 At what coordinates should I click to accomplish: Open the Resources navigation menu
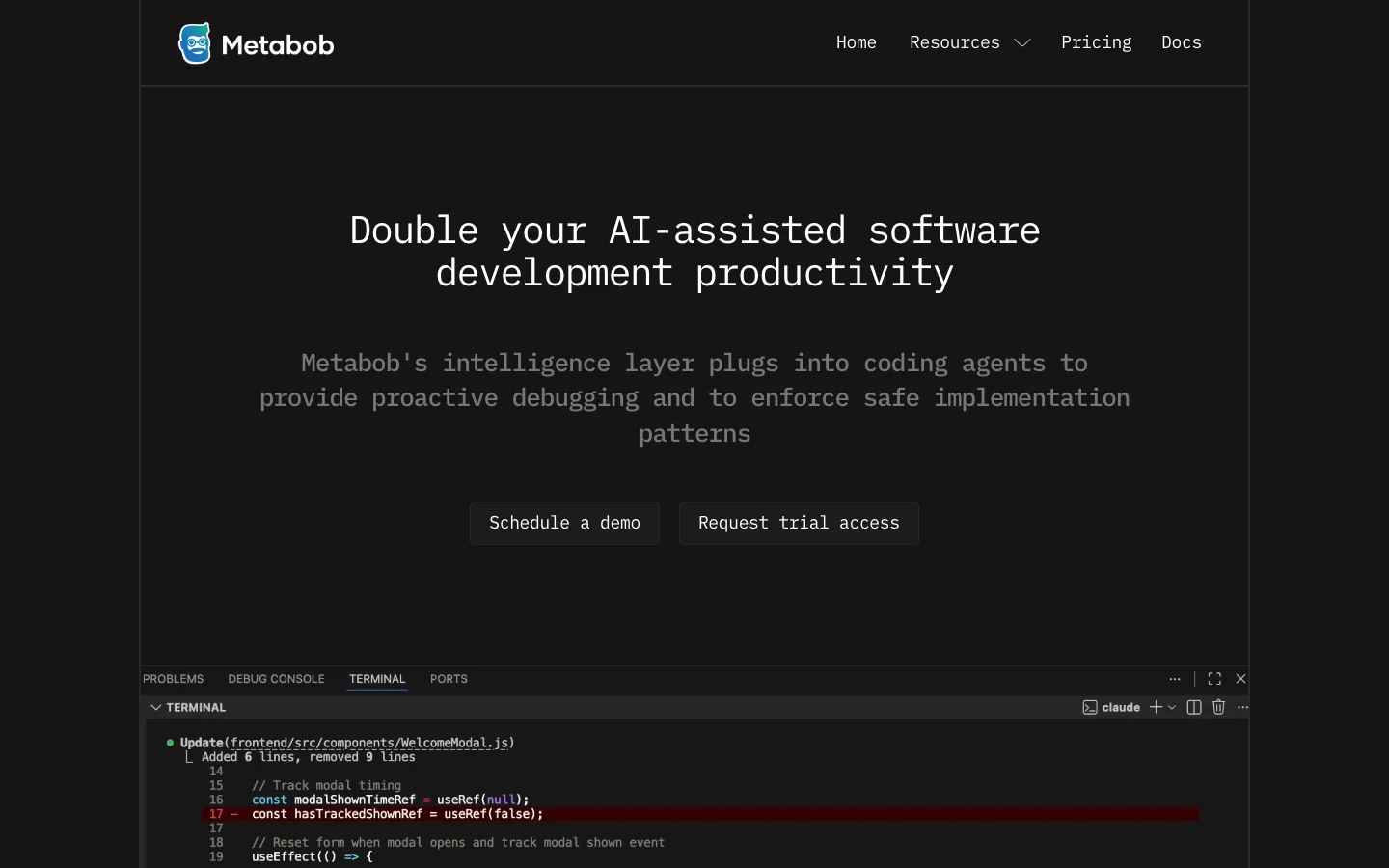click(955, 42)
